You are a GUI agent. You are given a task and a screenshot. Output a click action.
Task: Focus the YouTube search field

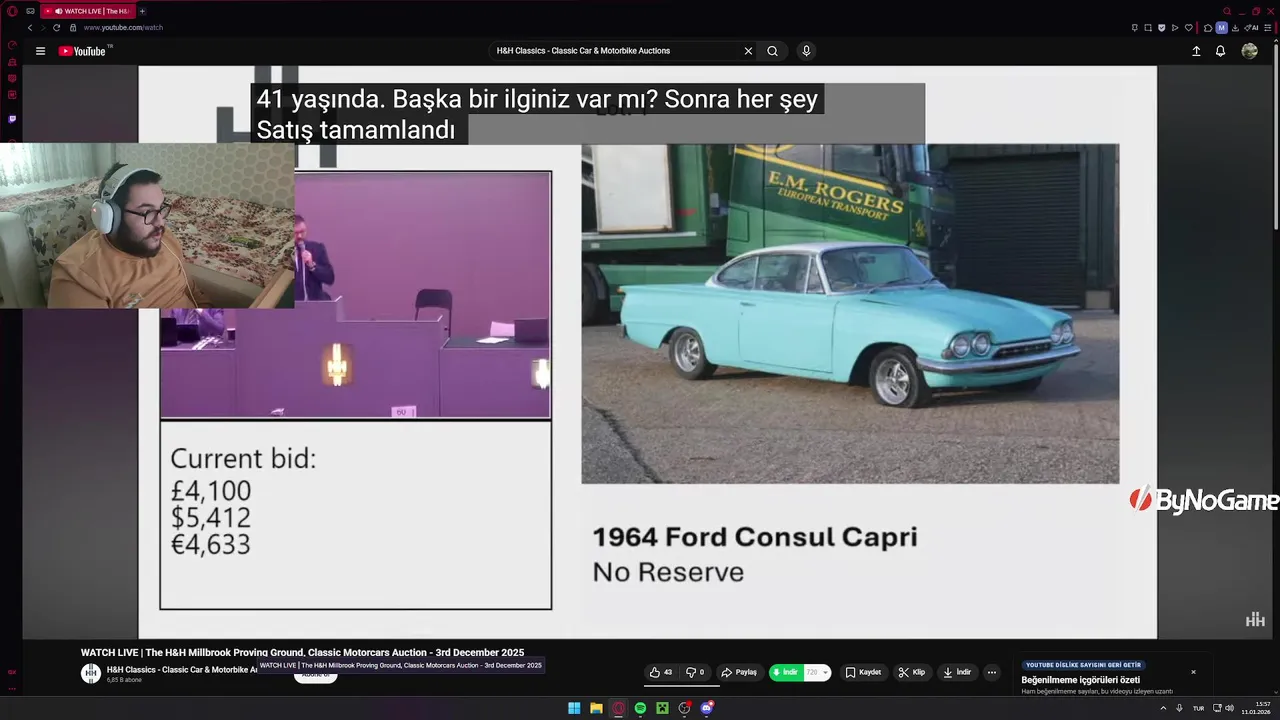(615, 51)
